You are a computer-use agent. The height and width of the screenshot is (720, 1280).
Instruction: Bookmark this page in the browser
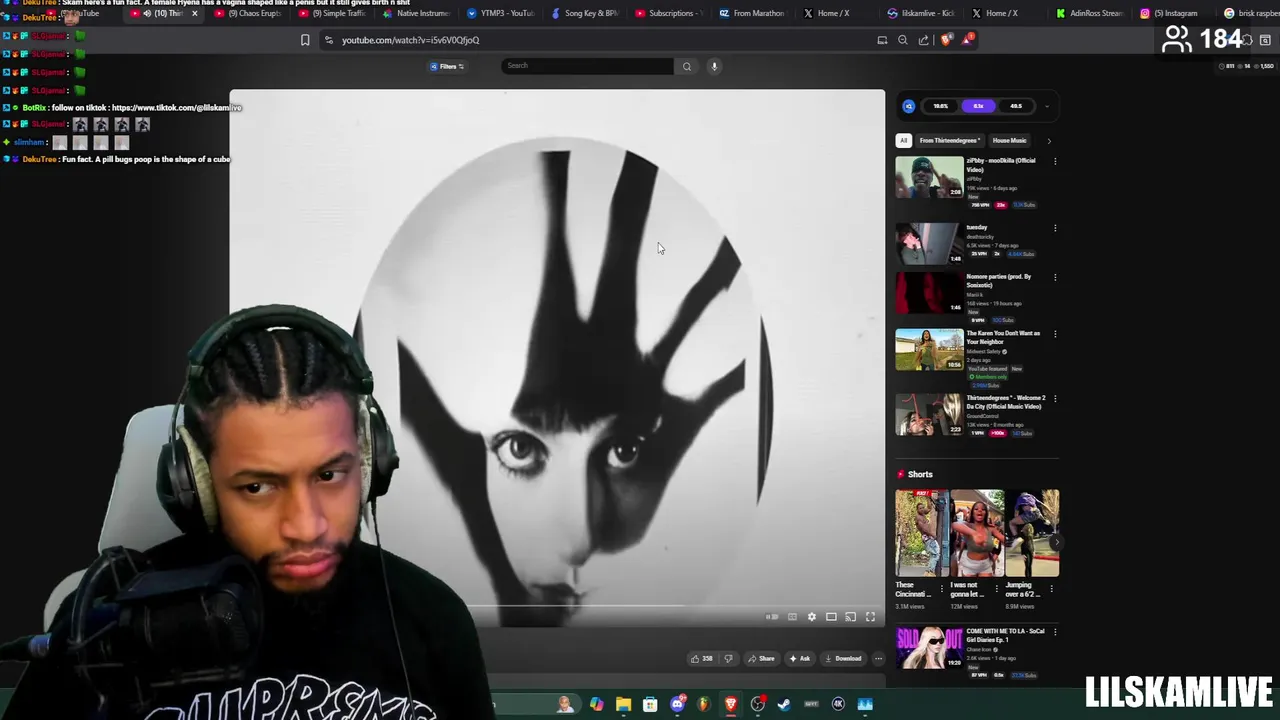pos(305,40)
